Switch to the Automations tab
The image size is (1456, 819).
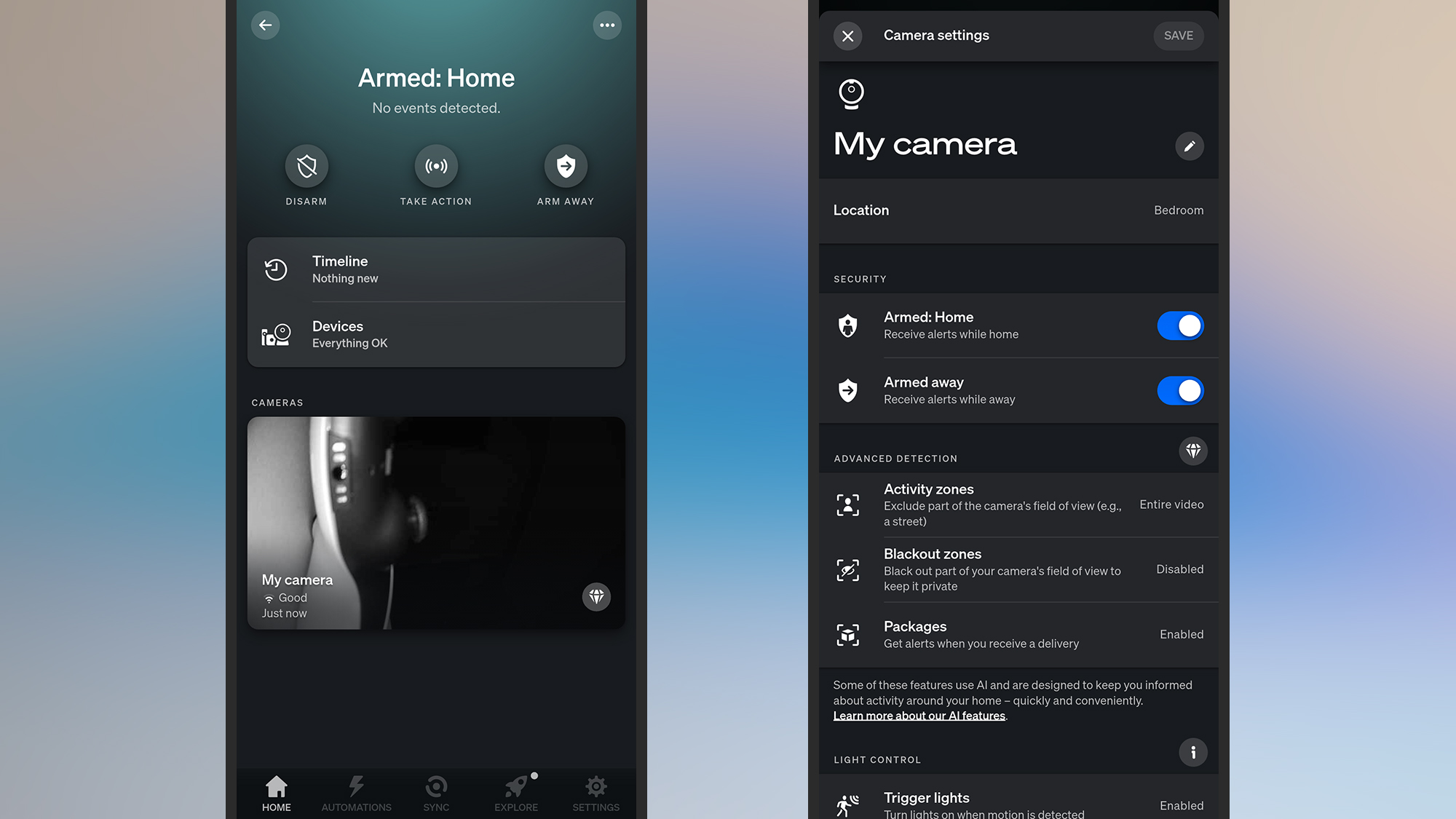pos(356,794)
